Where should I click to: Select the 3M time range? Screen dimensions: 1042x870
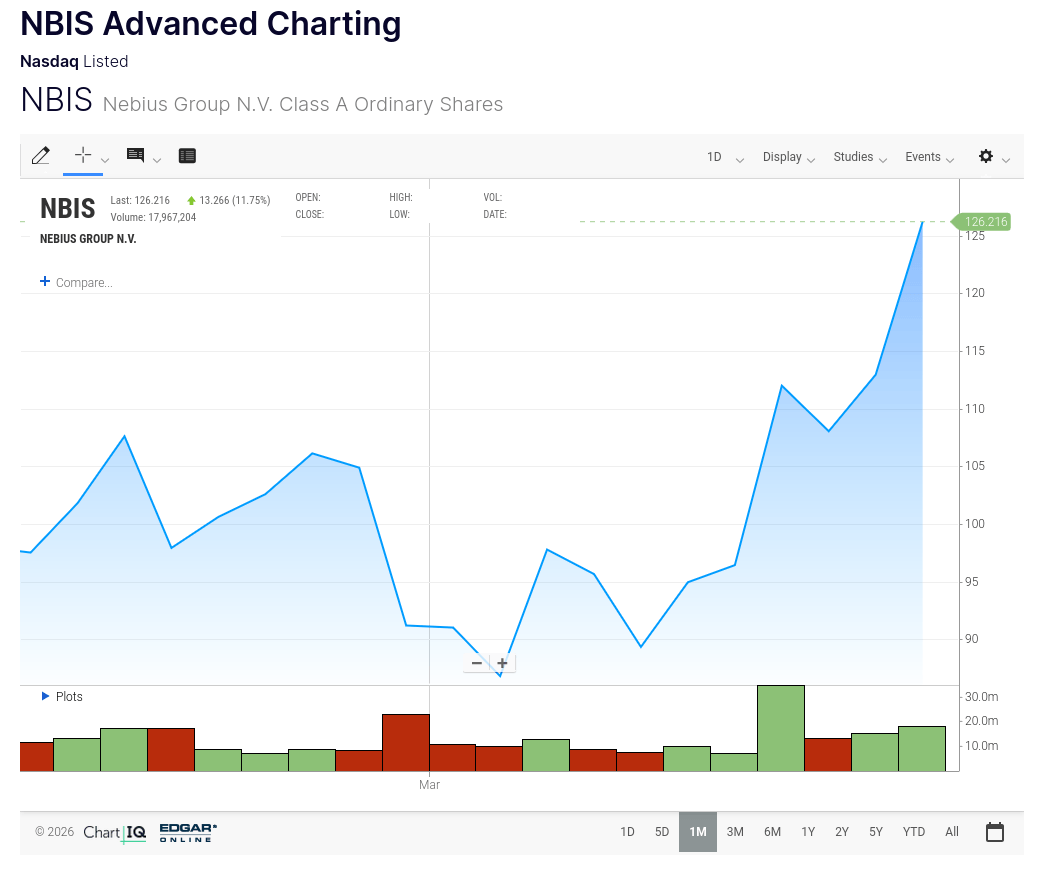coord(735,832)
